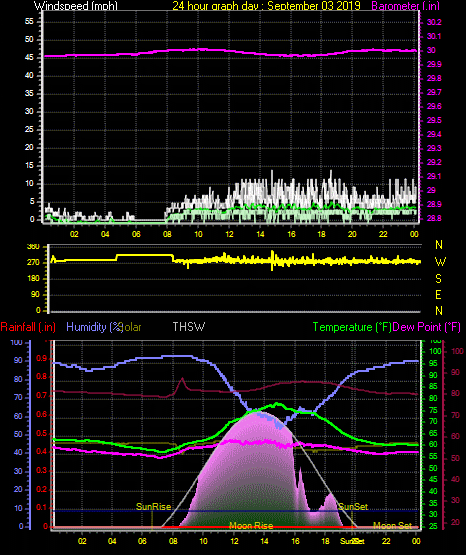Image resolution: width=466 pixels, height=555 pixels.
Task: Click the Rainfall (in) legend label
Action: 28,327
